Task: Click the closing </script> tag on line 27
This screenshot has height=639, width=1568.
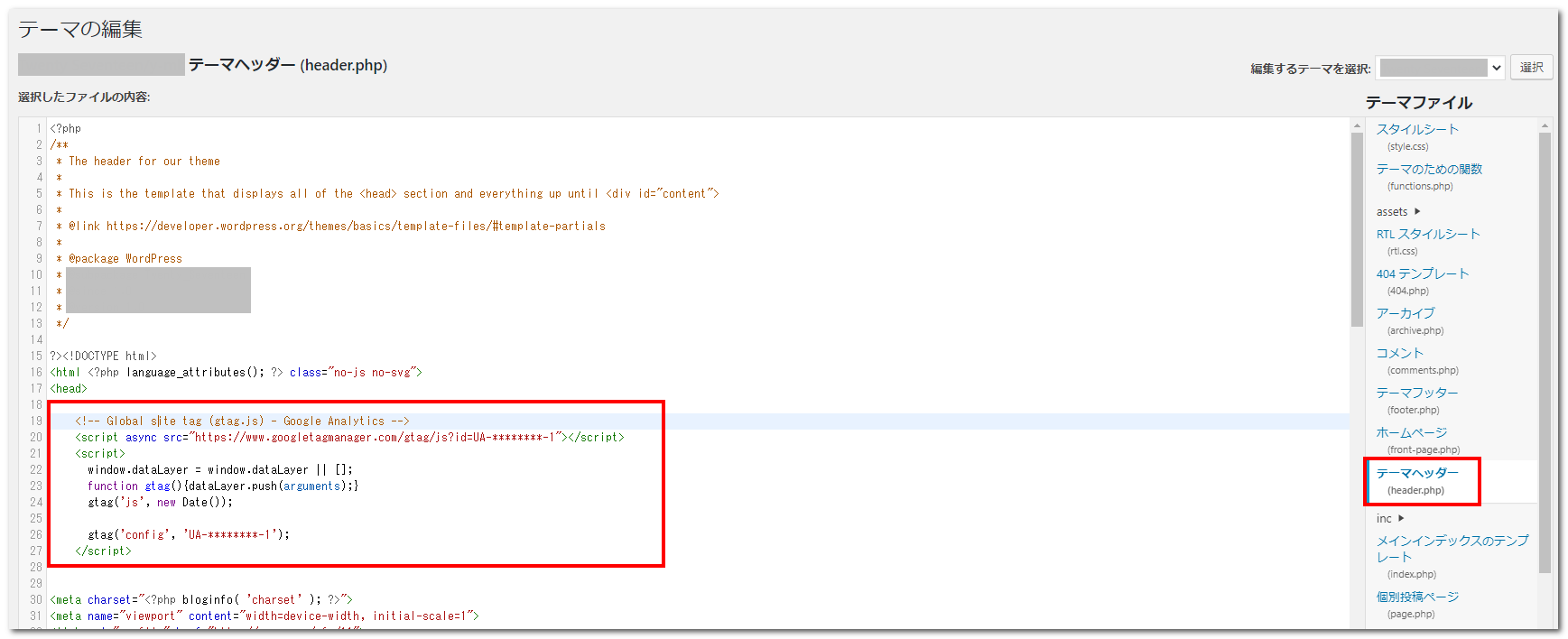Action: 103,551
